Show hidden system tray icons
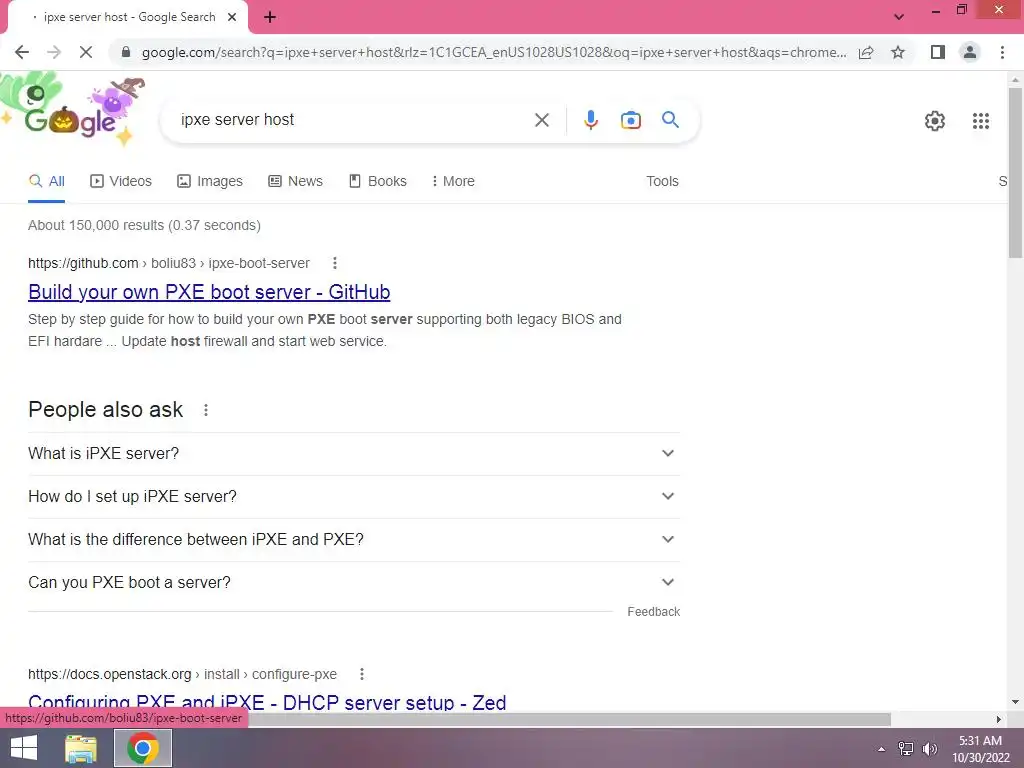 tap(882, 749)
